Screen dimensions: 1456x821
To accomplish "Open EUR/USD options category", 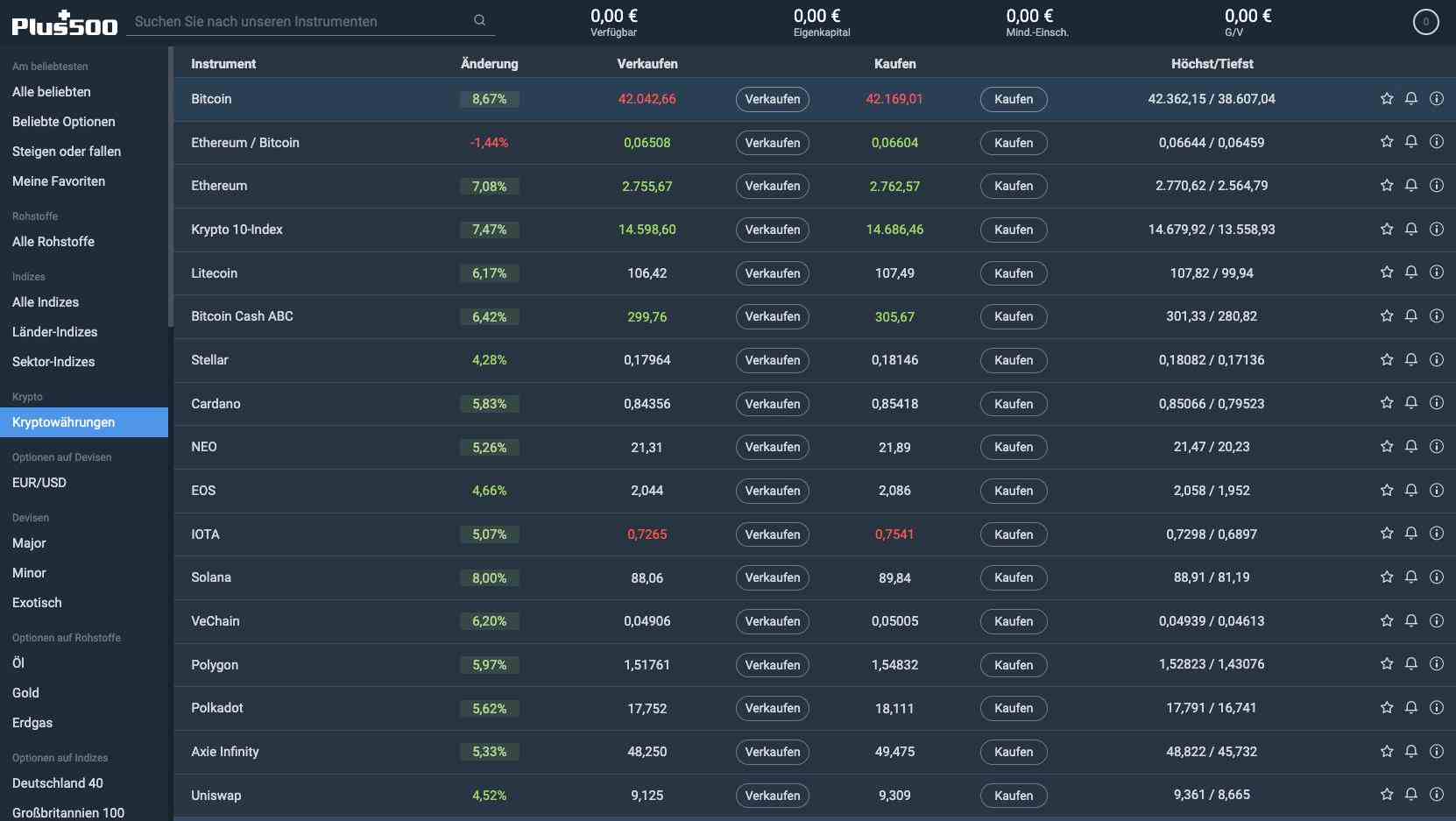I will pyautogui.click(x=39, y=483).
